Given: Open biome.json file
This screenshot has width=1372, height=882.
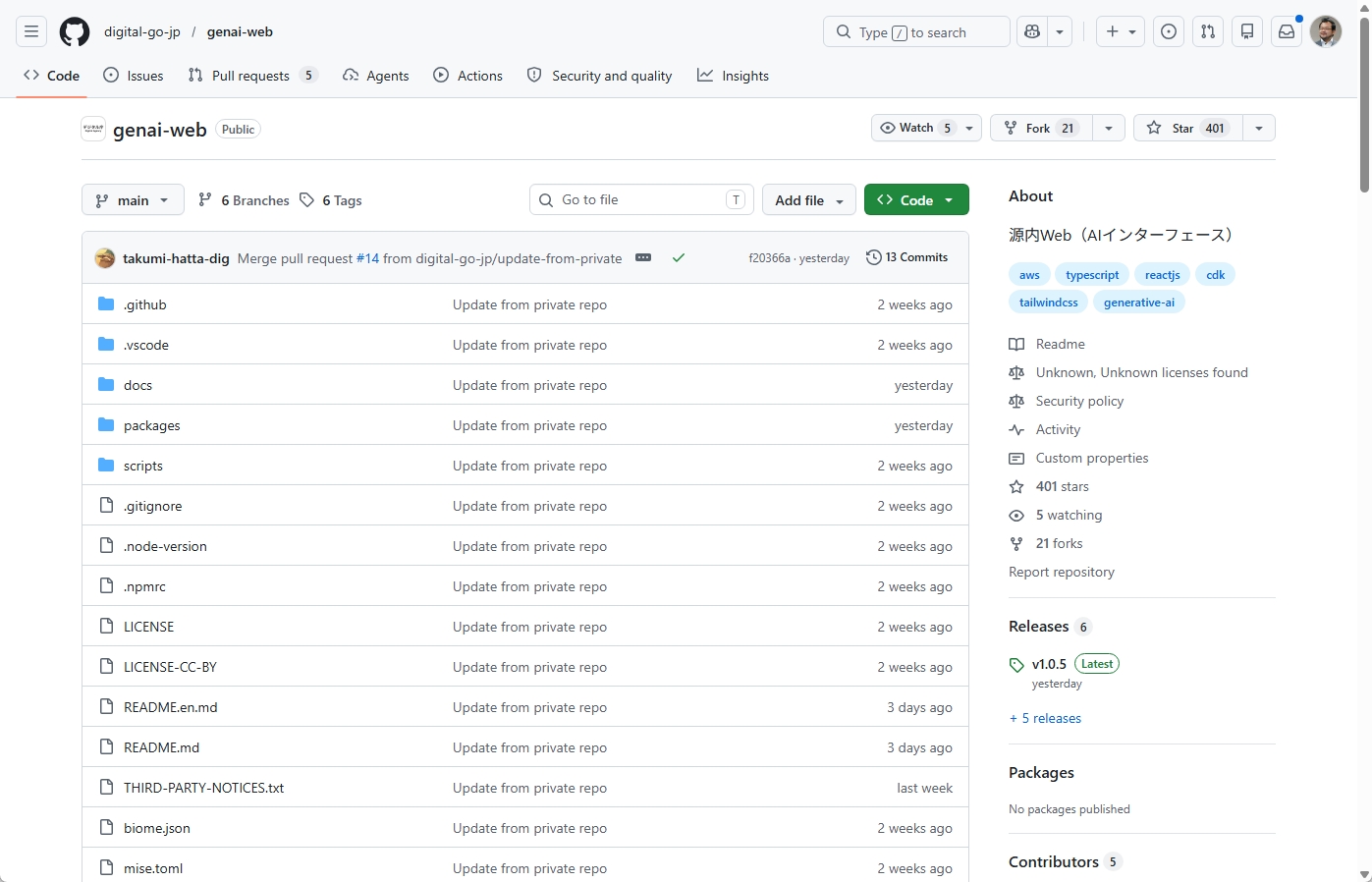Looking at the screenshot, I should 157,828.
